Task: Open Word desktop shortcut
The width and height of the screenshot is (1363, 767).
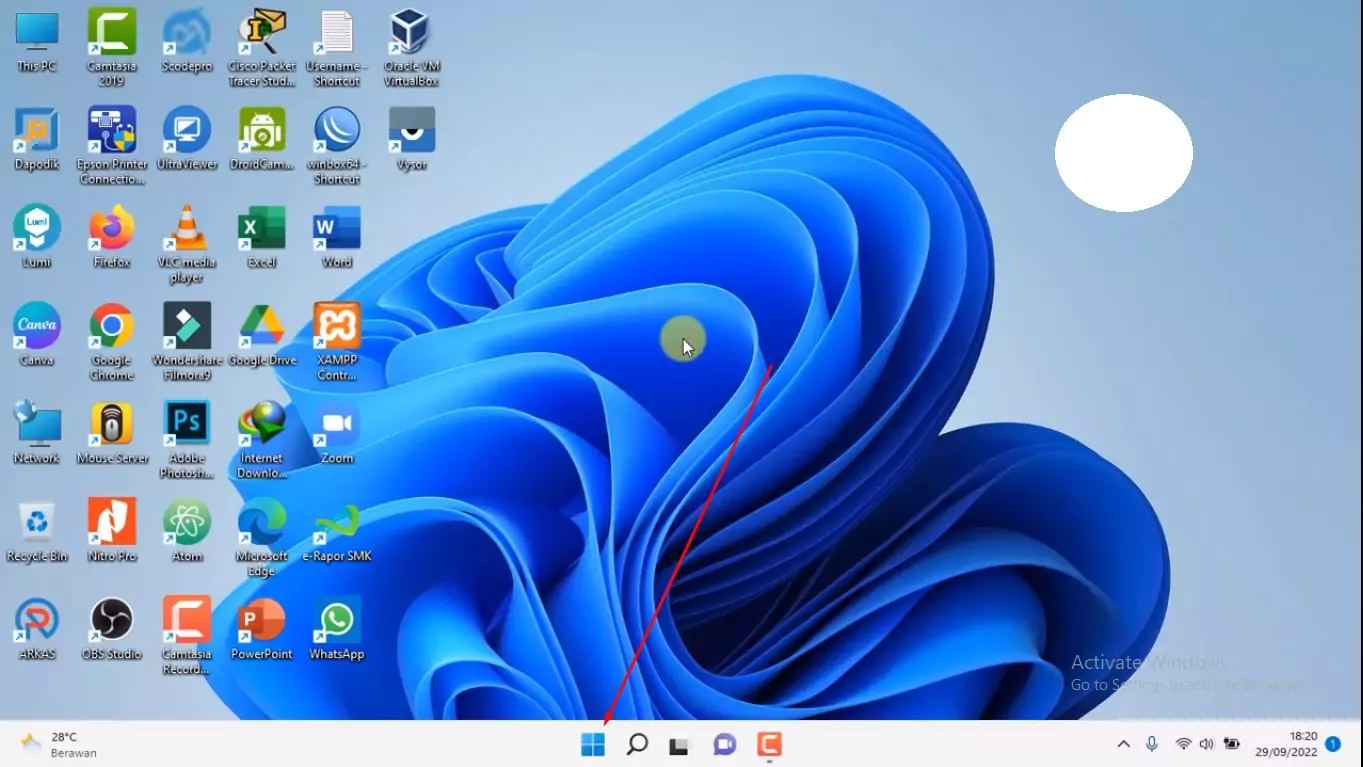Action: click(x=337, y=238)
